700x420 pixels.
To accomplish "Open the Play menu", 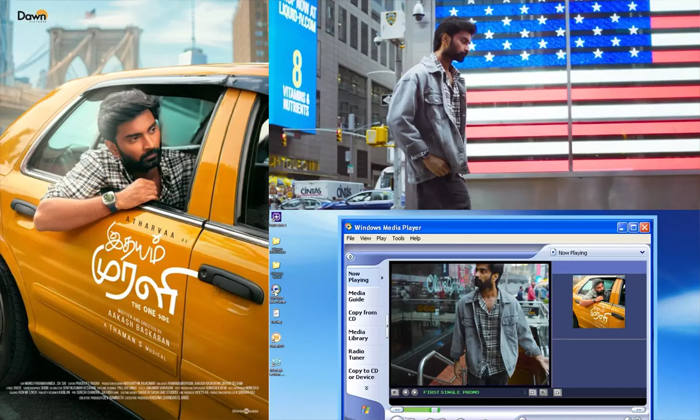I will 381,238.
